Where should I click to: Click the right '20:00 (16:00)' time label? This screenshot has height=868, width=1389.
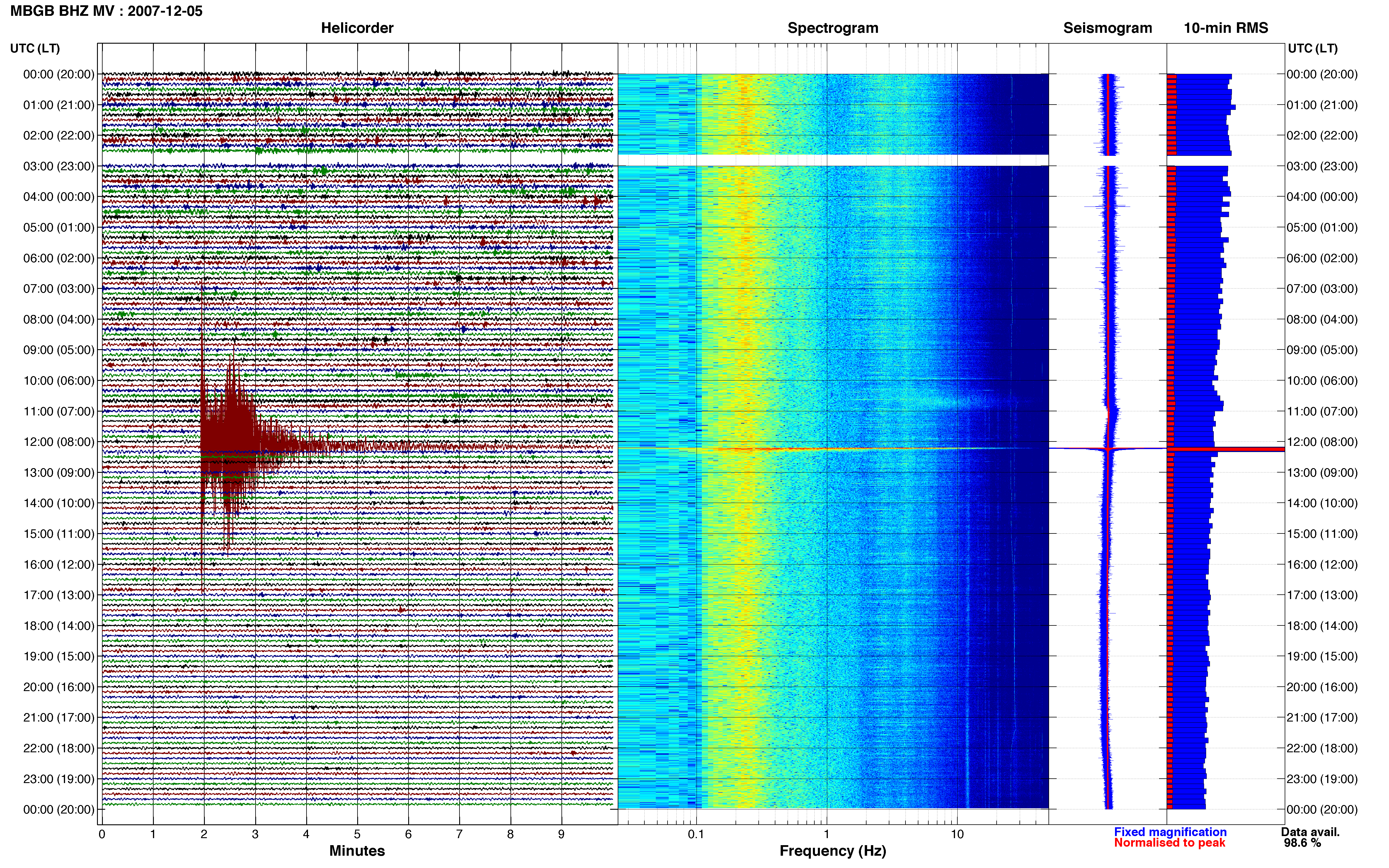pos(1322,687)
